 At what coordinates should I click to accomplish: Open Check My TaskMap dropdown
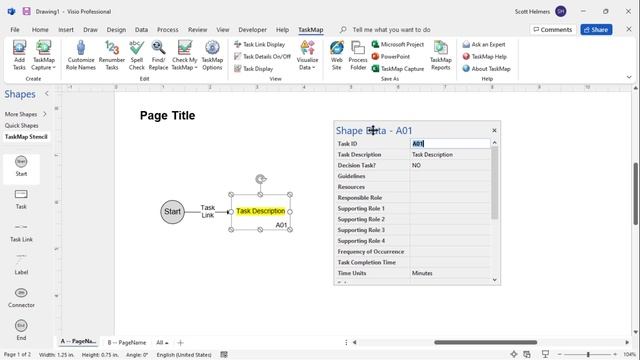click(184, 55)
